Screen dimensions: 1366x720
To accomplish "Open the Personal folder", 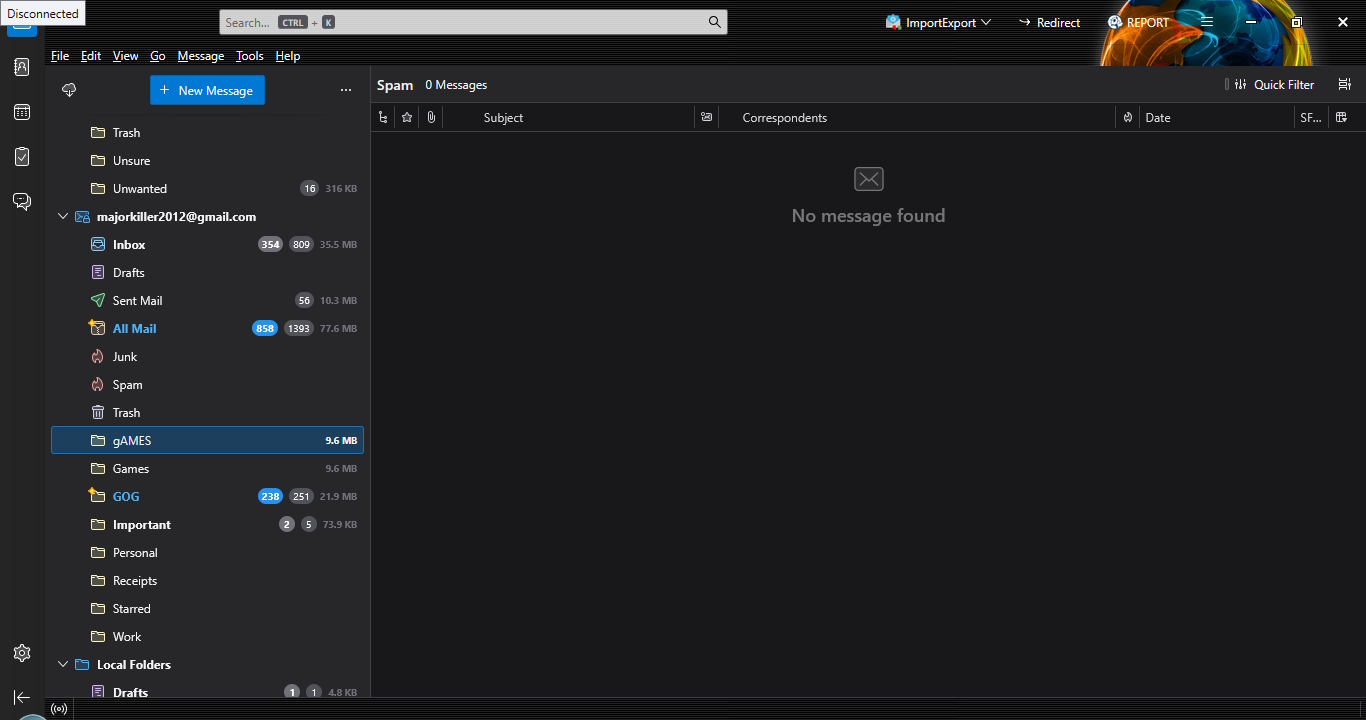I will (207, 553).
